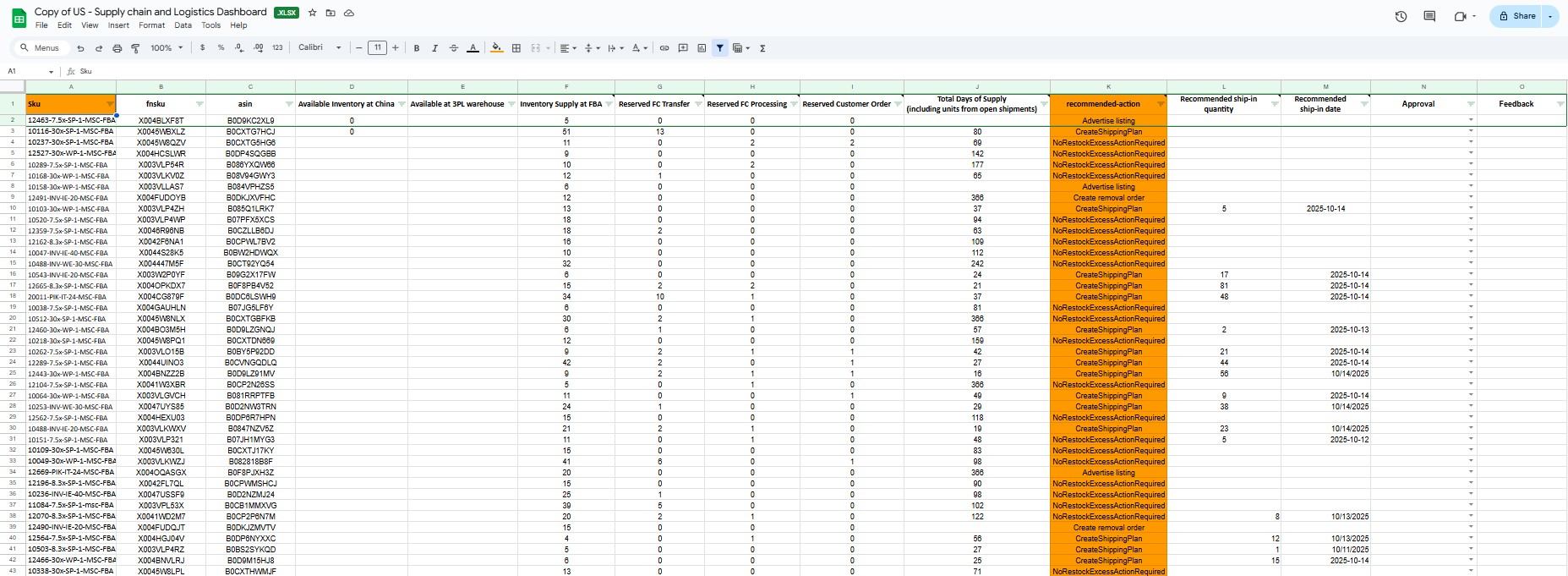Click the functions sigma icon
The height and width of the screenshot is (576, 1568).
tap(762, 48)
